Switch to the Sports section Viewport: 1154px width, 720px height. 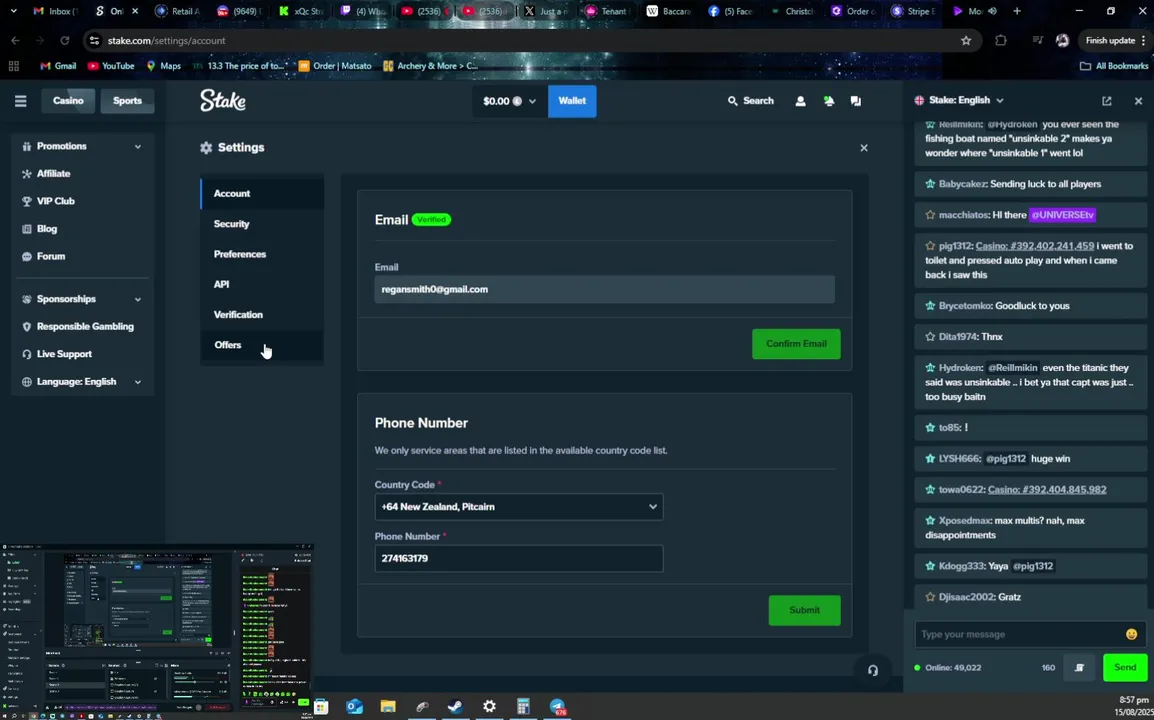[x=127, y=101]
